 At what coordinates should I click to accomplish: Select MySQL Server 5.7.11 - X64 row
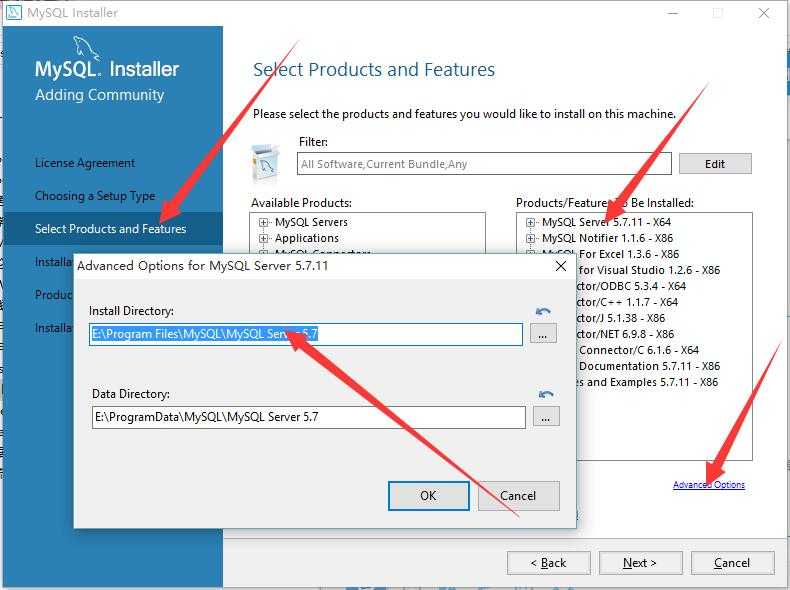tap(606, 222)
